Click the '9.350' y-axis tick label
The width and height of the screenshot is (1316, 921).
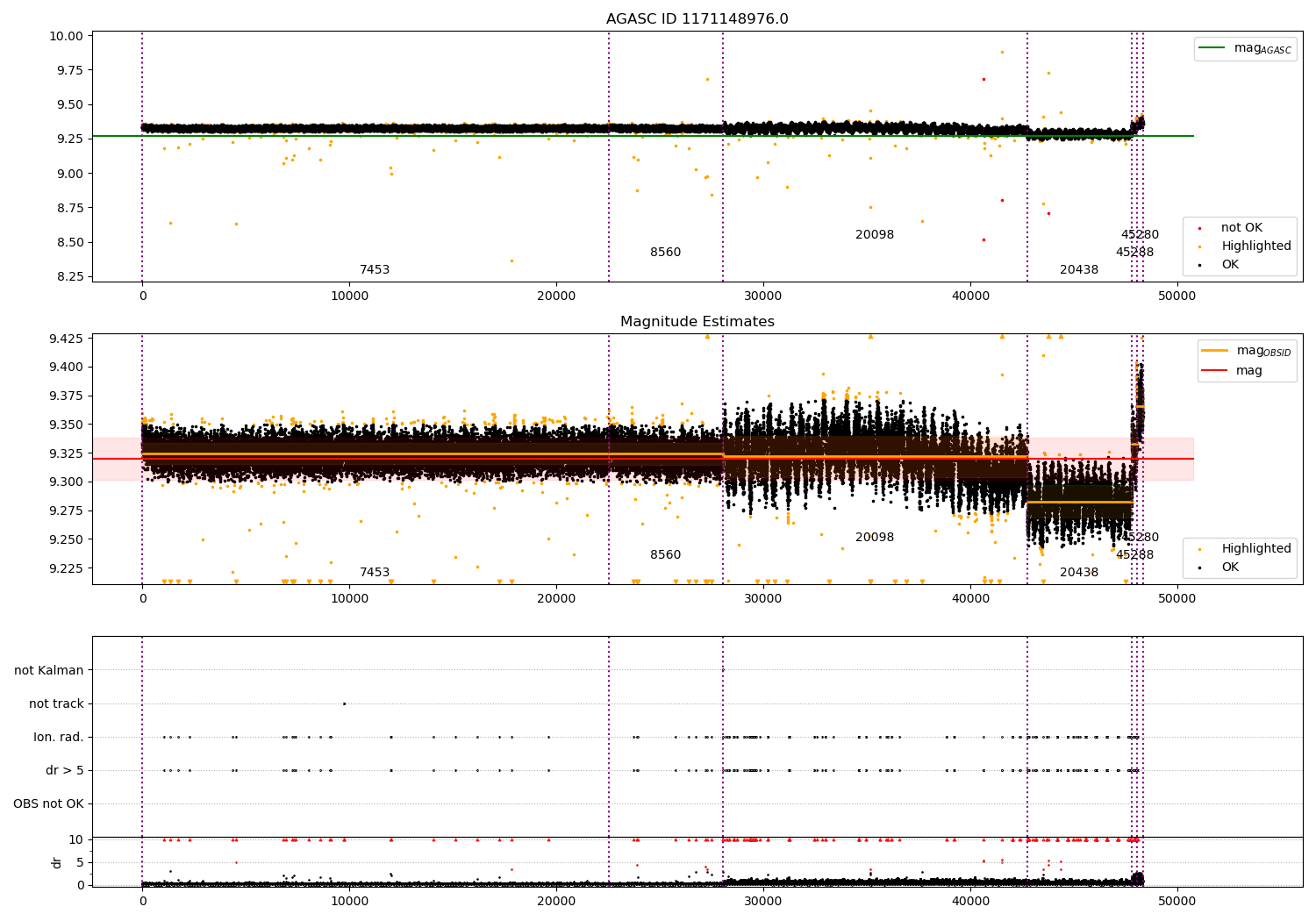(69, 425)
